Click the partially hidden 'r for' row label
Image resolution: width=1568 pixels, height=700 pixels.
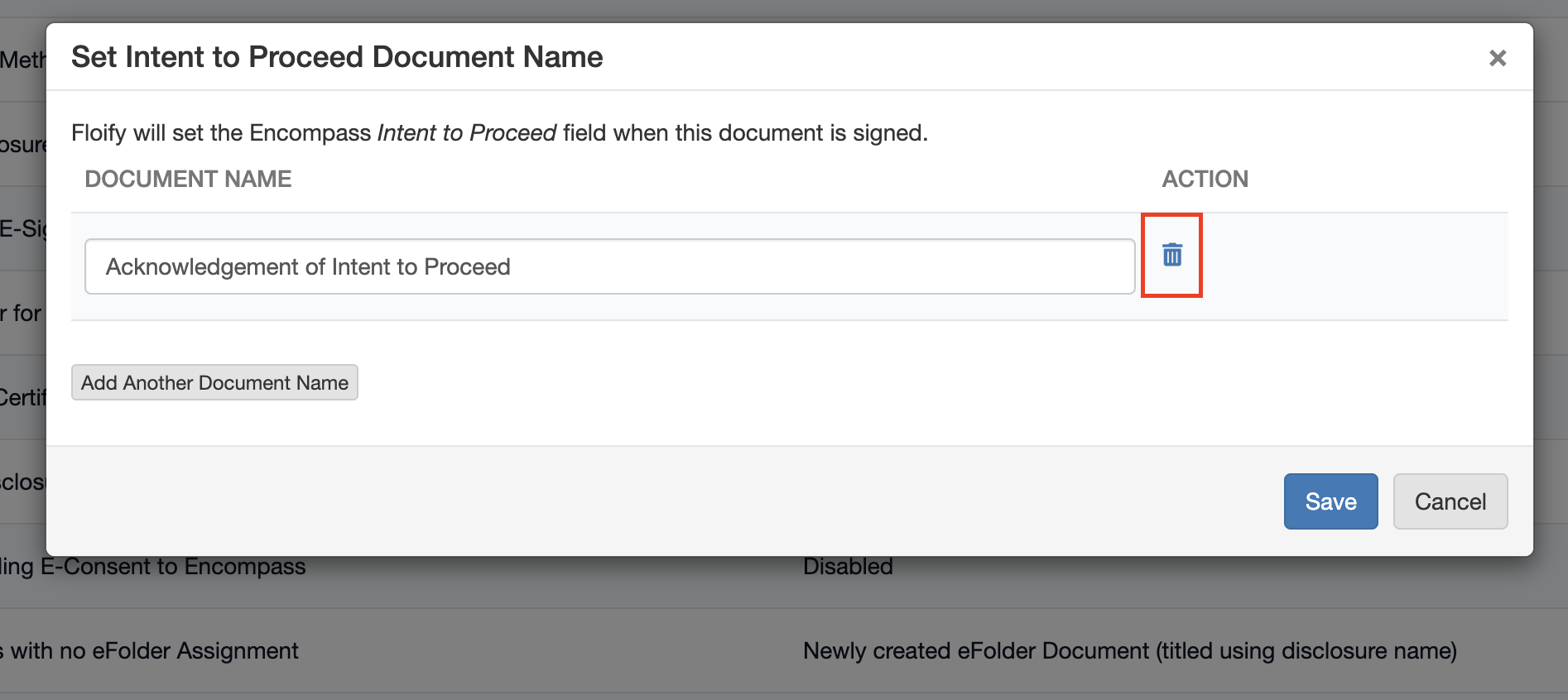pyautogui.click(x=22, y=314)
